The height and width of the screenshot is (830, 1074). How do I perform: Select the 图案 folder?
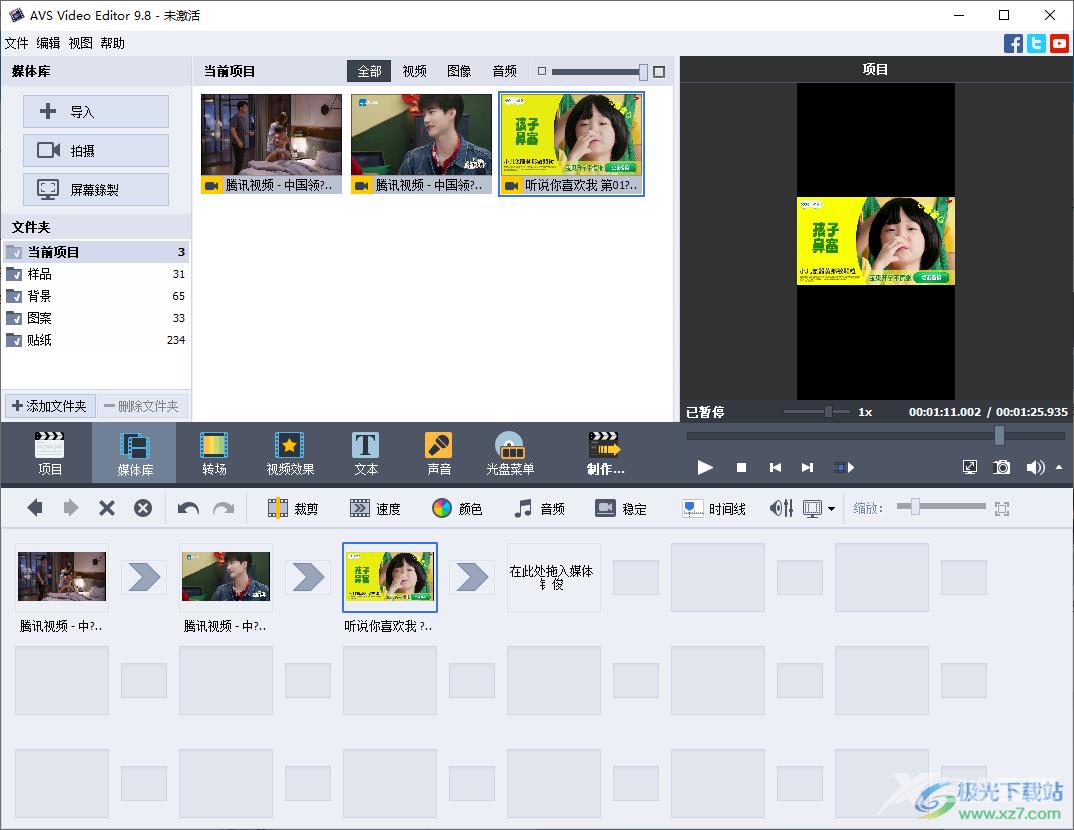pyautogui.click(x=96, y=318)
